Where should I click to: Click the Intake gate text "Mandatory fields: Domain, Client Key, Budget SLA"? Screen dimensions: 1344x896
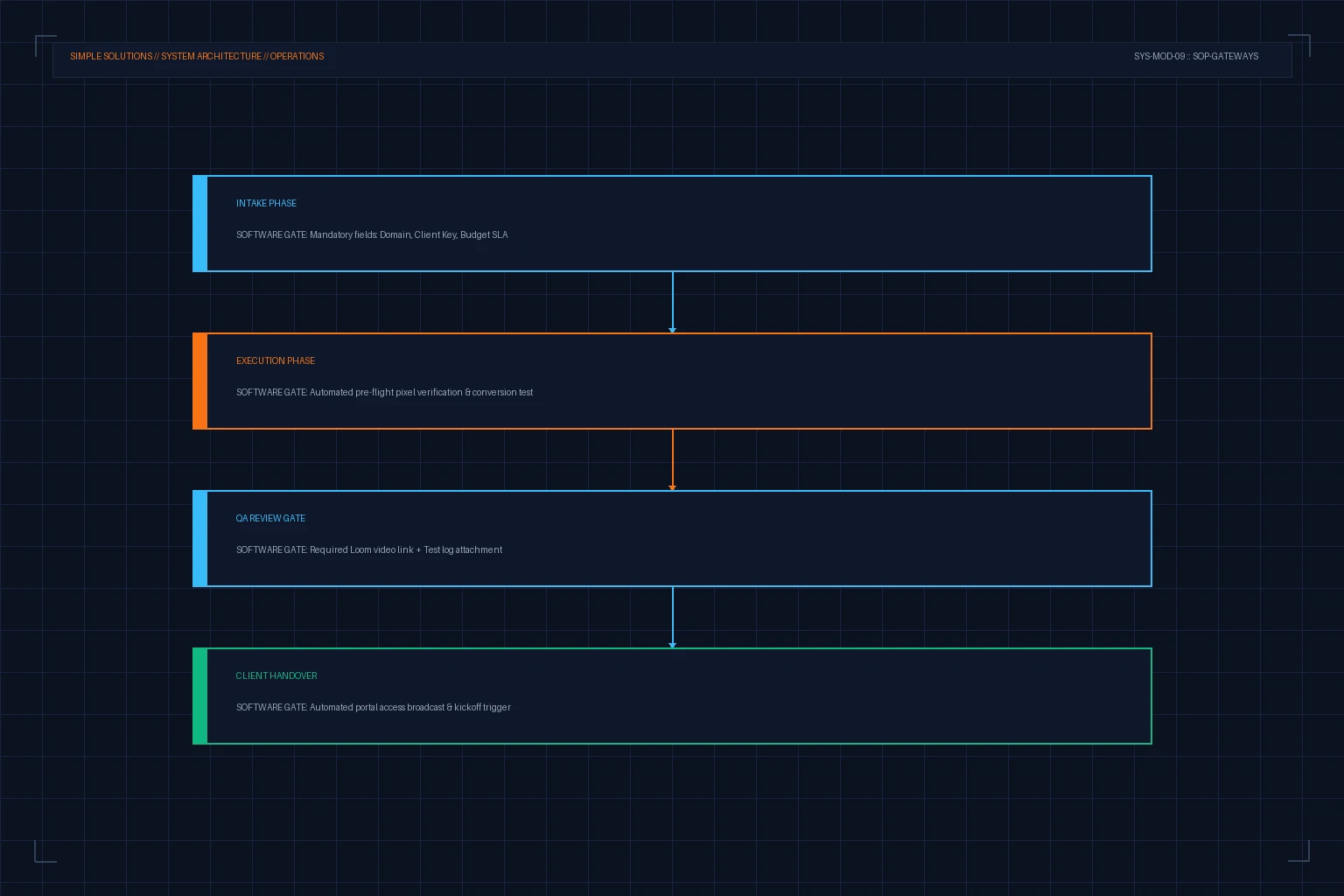(409, 234)
